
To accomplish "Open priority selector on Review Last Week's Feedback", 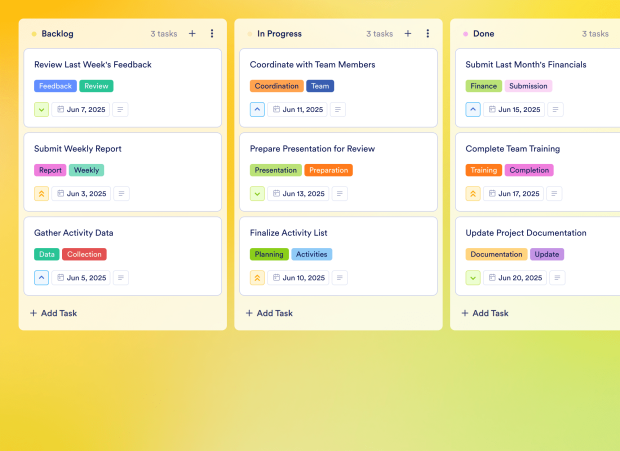I will click(x=41, y=110).
